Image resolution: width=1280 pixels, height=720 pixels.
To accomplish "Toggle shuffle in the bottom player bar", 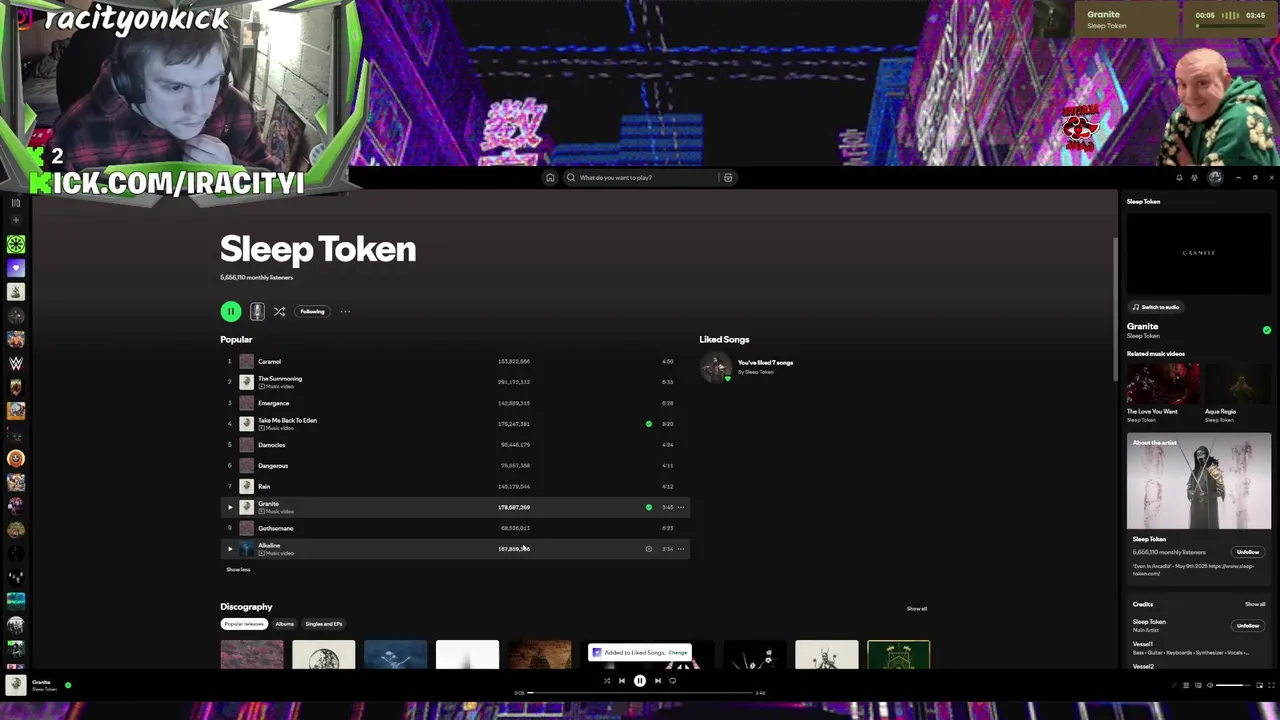I will click(x=606, y=681).
